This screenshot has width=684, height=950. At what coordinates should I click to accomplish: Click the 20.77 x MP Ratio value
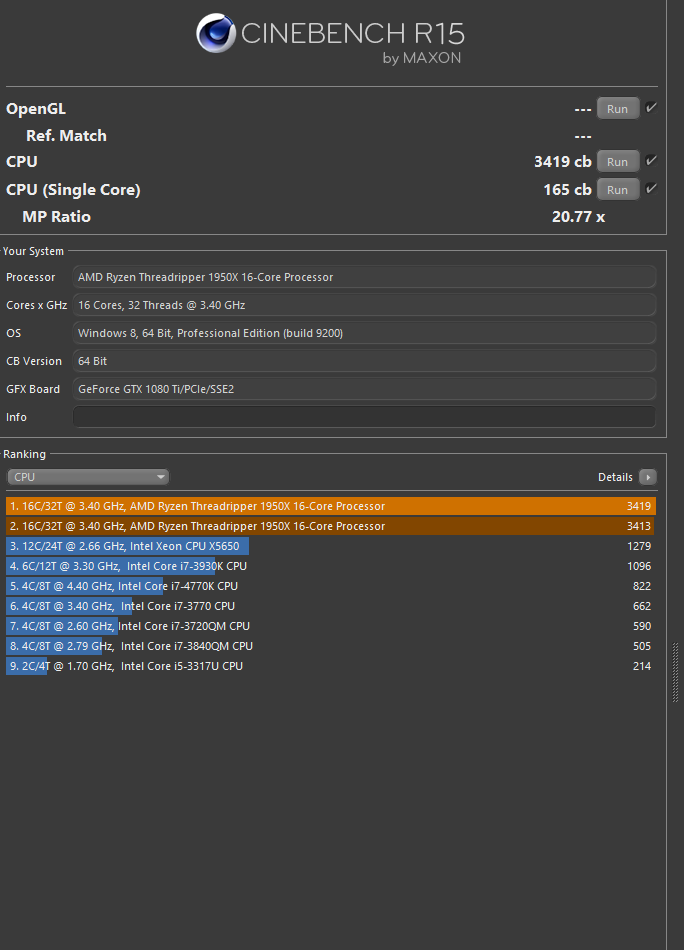tap(578, 217)
